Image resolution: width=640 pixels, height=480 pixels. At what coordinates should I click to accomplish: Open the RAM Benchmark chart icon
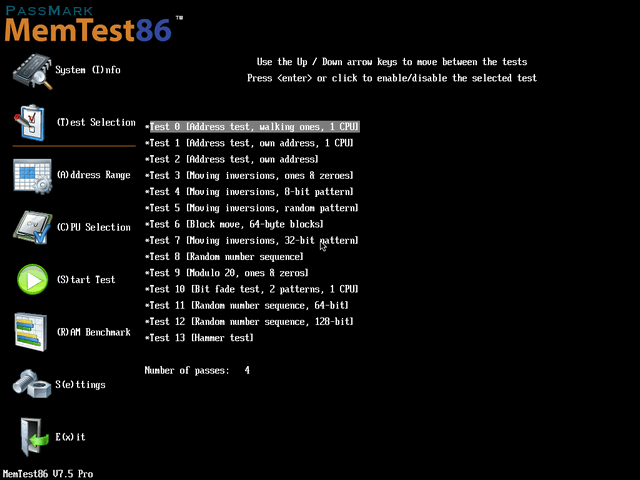coord(31,332)
